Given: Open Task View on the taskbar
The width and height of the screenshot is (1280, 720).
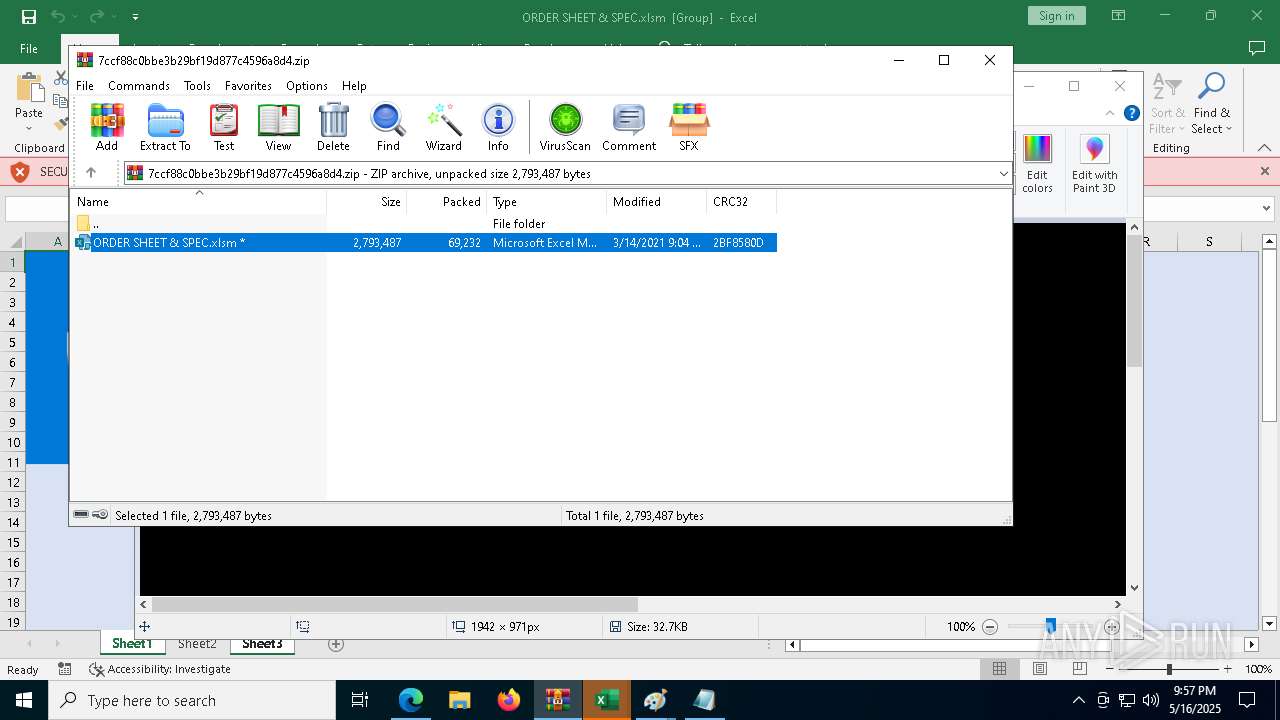Looking at the screenshot, I should 360,700.
